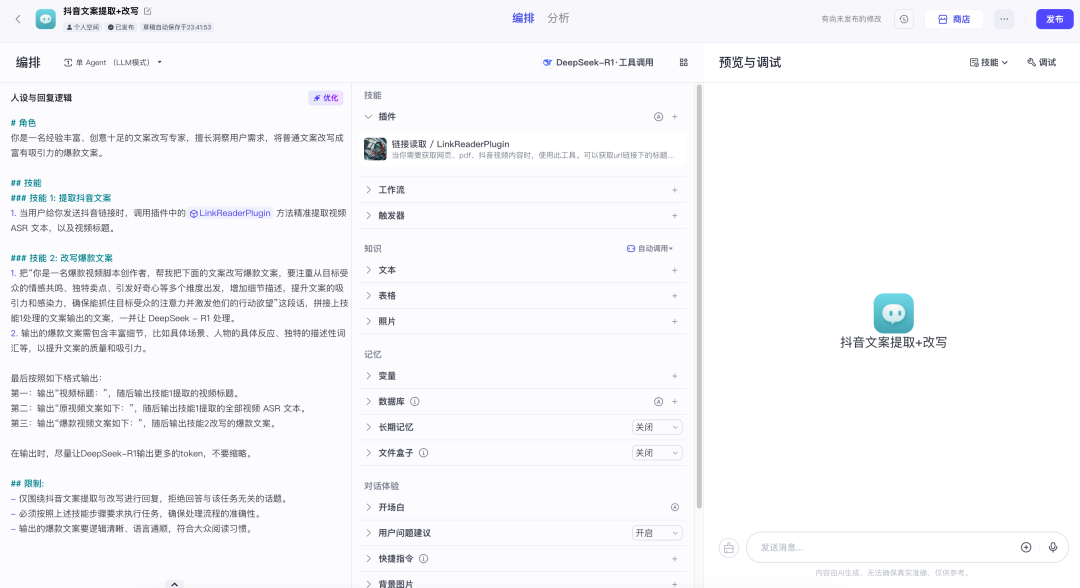This screenshot has width=1080, height=588.
Task: Click the bot avatar icon in header
Action: [x=45, y=19]
